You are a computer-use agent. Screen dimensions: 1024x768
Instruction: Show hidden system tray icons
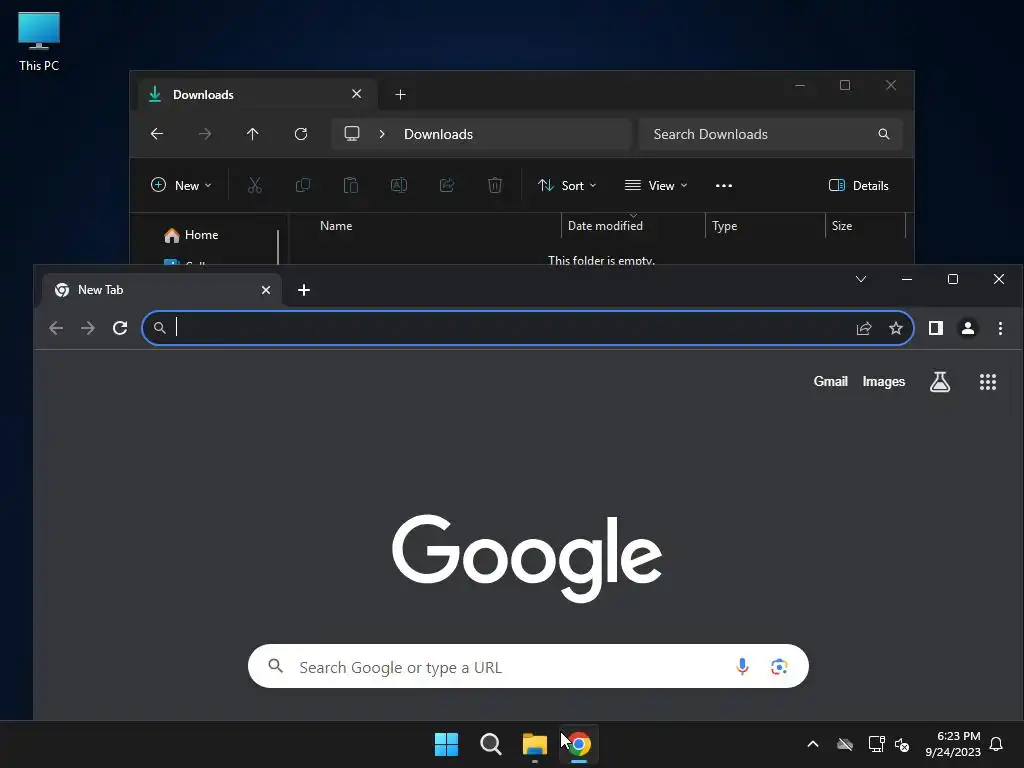[x=813, y=744]
